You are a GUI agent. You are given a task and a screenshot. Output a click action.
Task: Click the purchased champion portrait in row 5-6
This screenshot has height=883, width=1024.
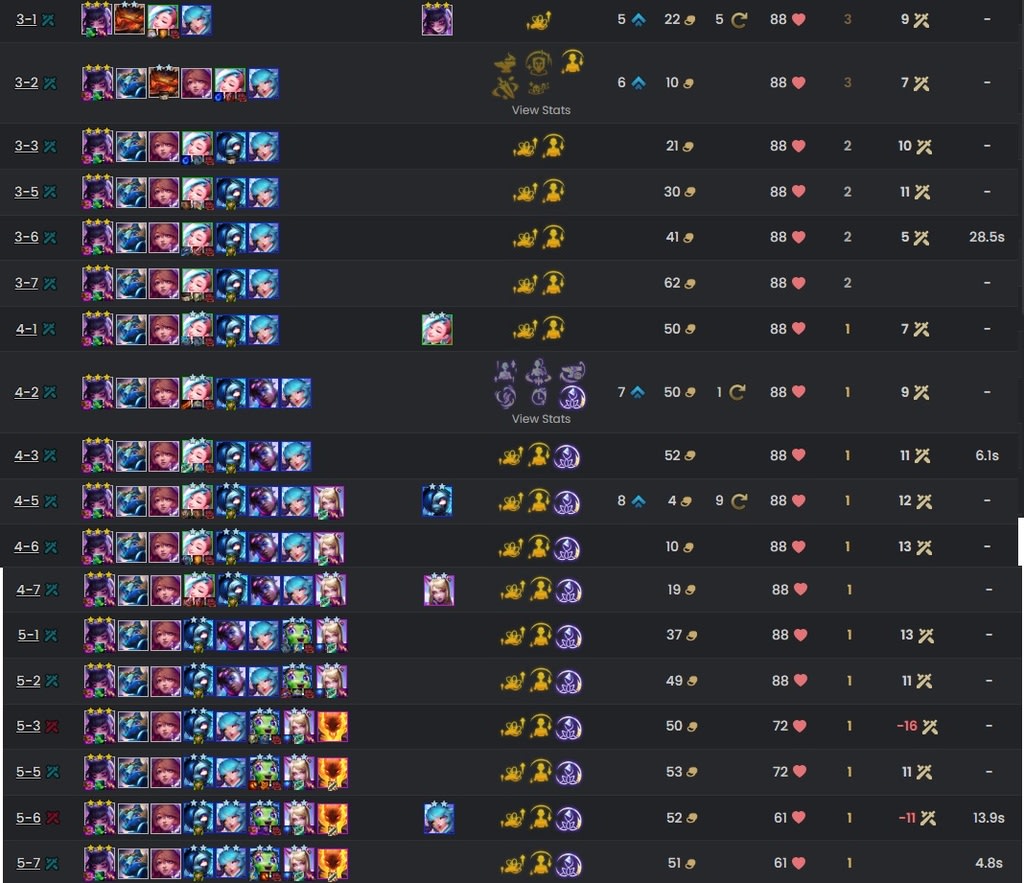pyautogui.click(x=439, y=818)
